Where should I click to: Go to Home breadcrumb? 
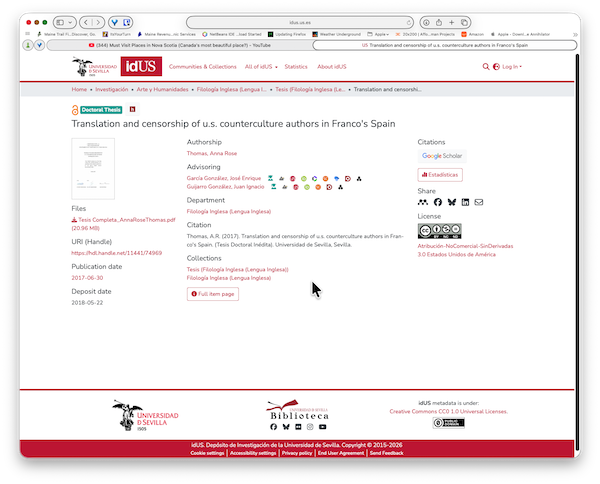[x=79, y=89]
